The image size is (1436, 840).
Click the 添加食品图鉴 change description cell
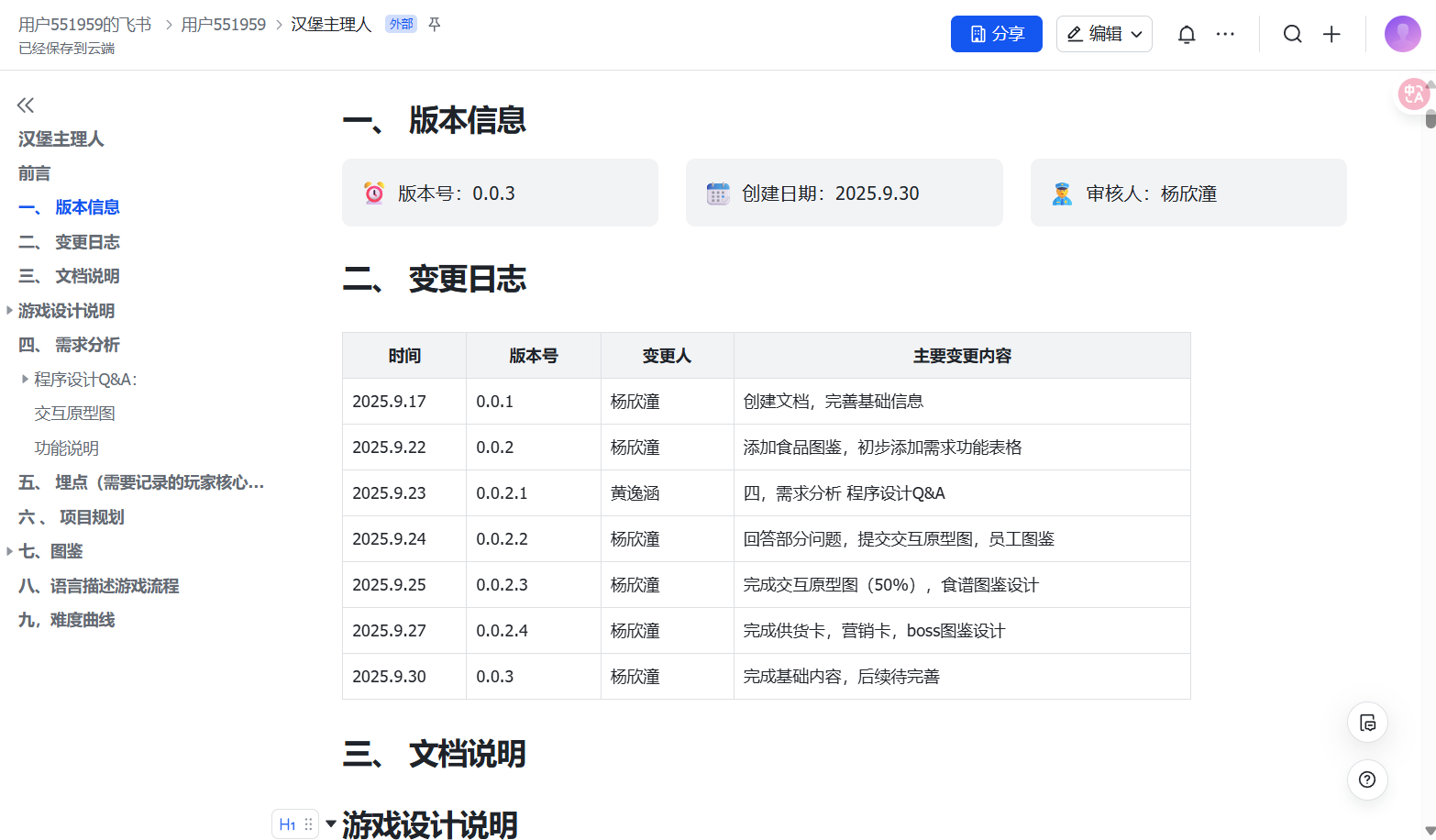pos(962,448)
